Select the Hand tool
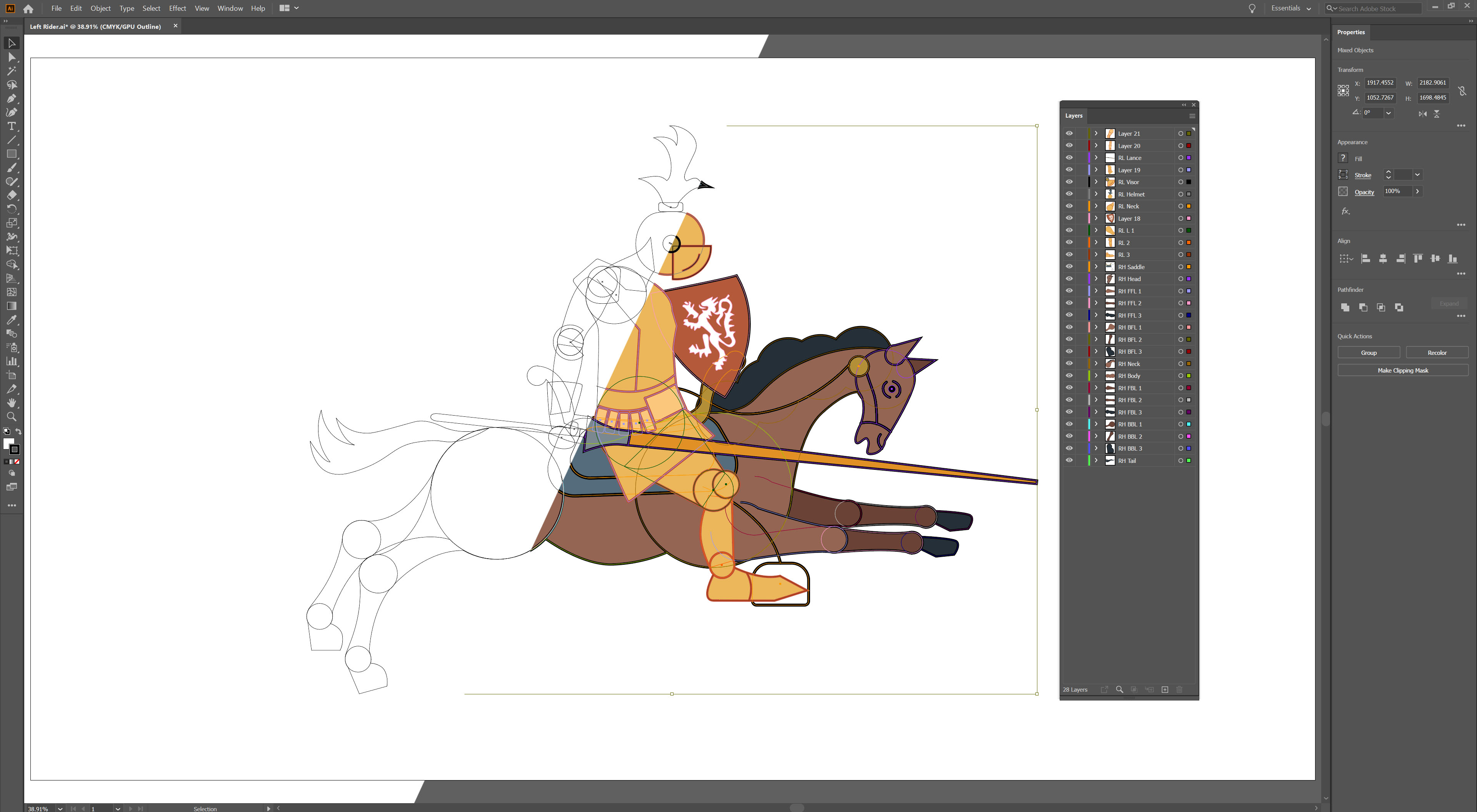Screen dimensions: 1477x812 click(12, 403)
